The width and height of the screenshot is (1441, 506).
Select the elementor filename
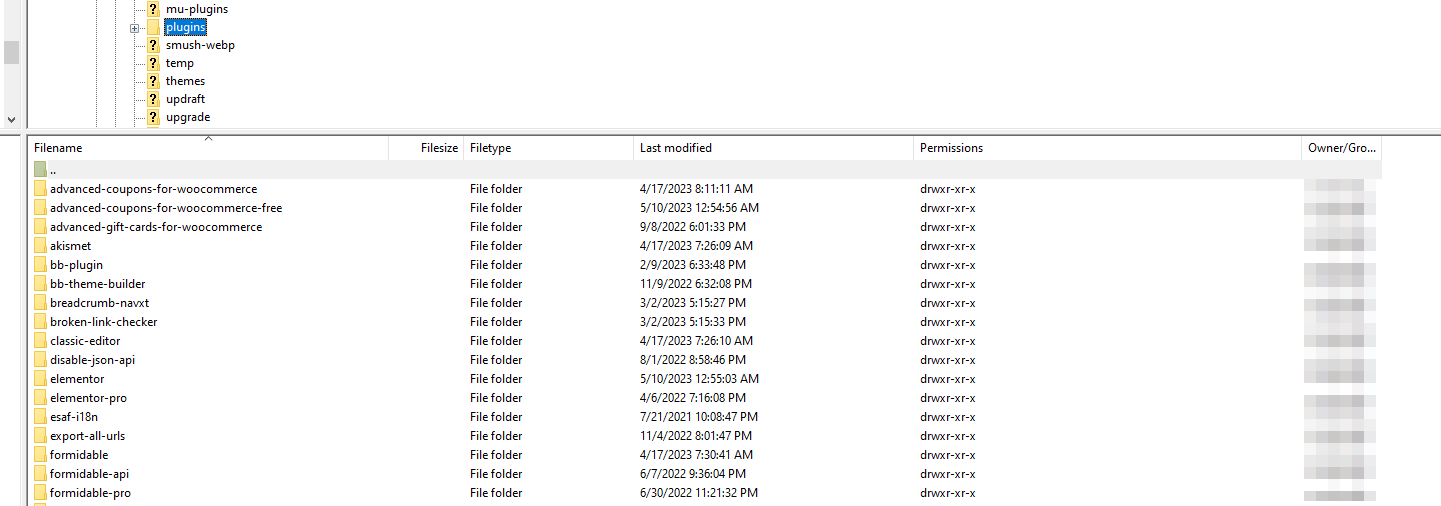click(77, 379)
